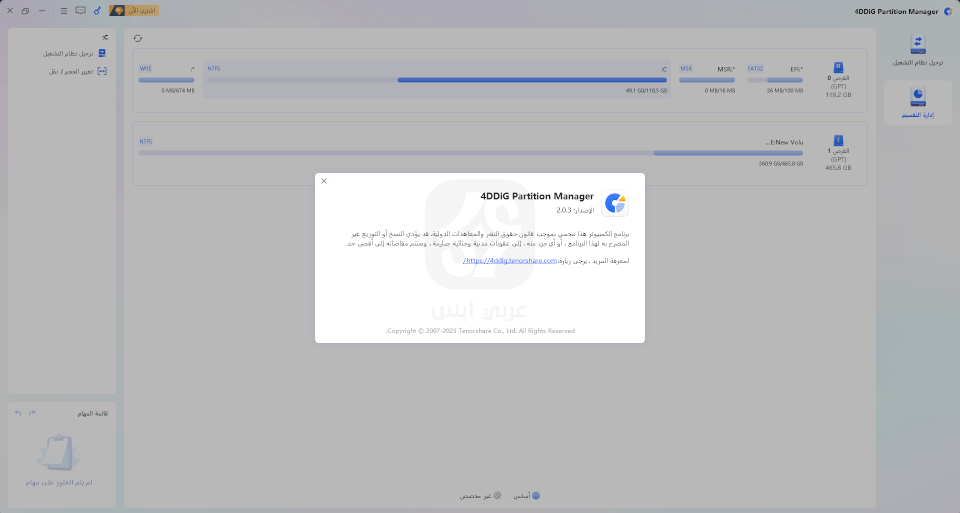
Task: Click the MSR file system tag
Action: 686,69
